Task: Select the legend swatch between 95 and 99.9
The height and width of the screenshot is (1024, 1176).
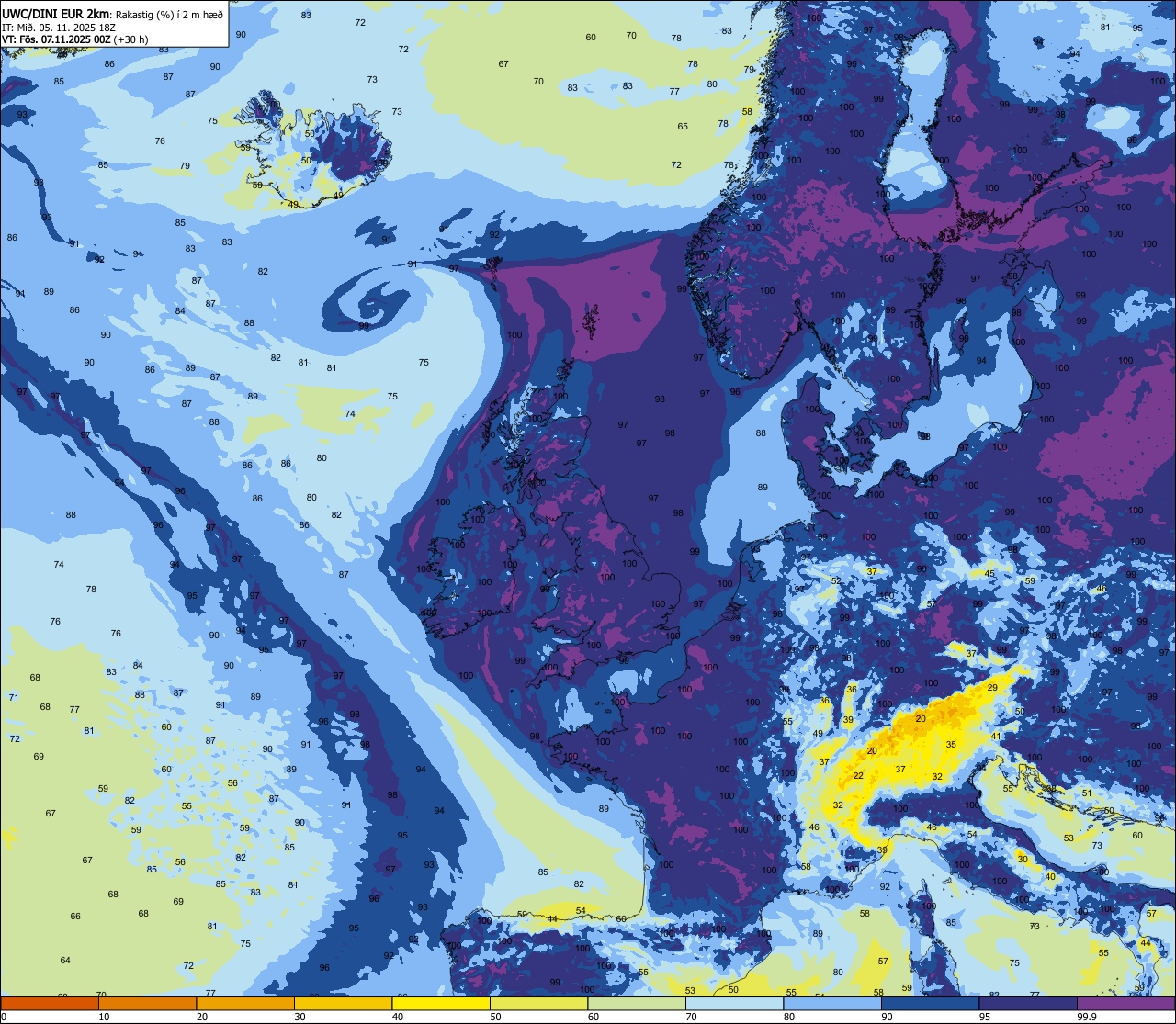Action: (x=1027, y=1003)
